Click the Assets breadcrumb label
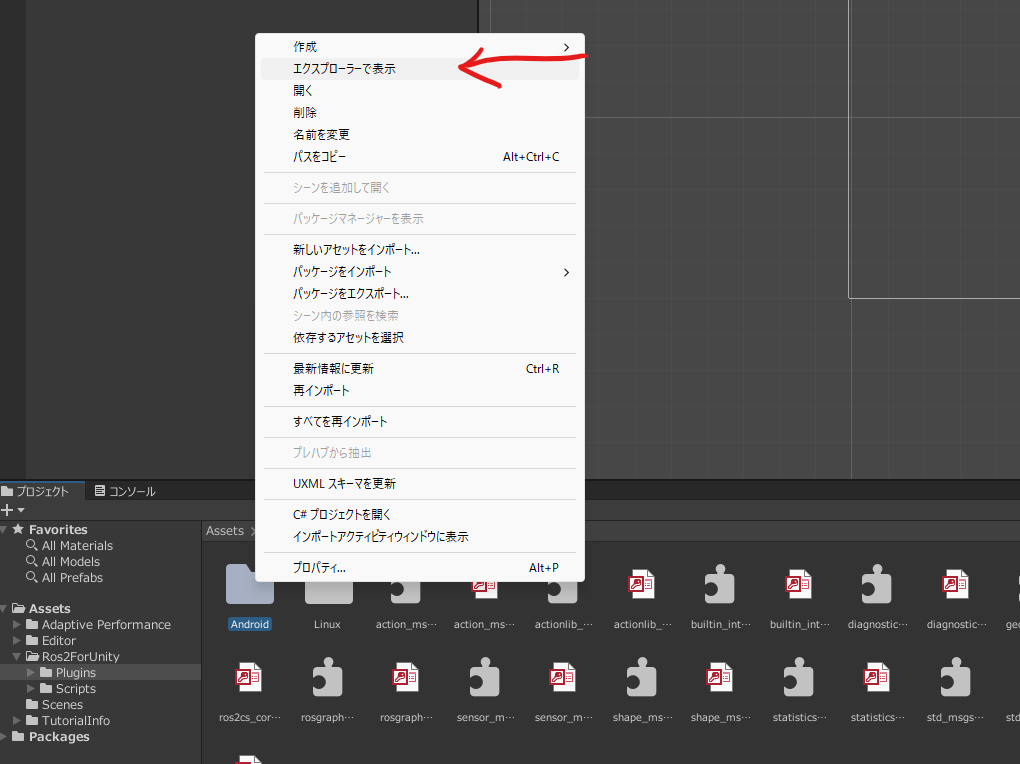 point(224,530)
